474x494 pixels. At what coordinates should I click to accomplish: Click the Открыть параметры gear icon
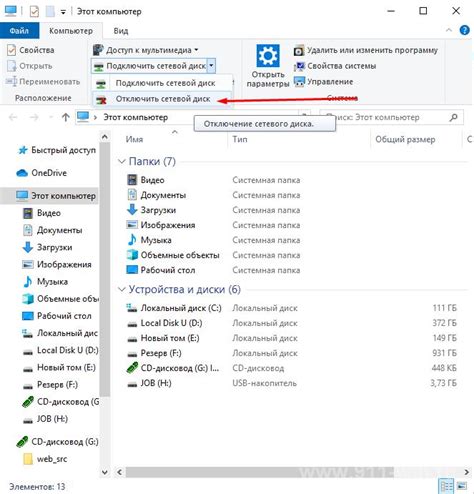[268, 55]
